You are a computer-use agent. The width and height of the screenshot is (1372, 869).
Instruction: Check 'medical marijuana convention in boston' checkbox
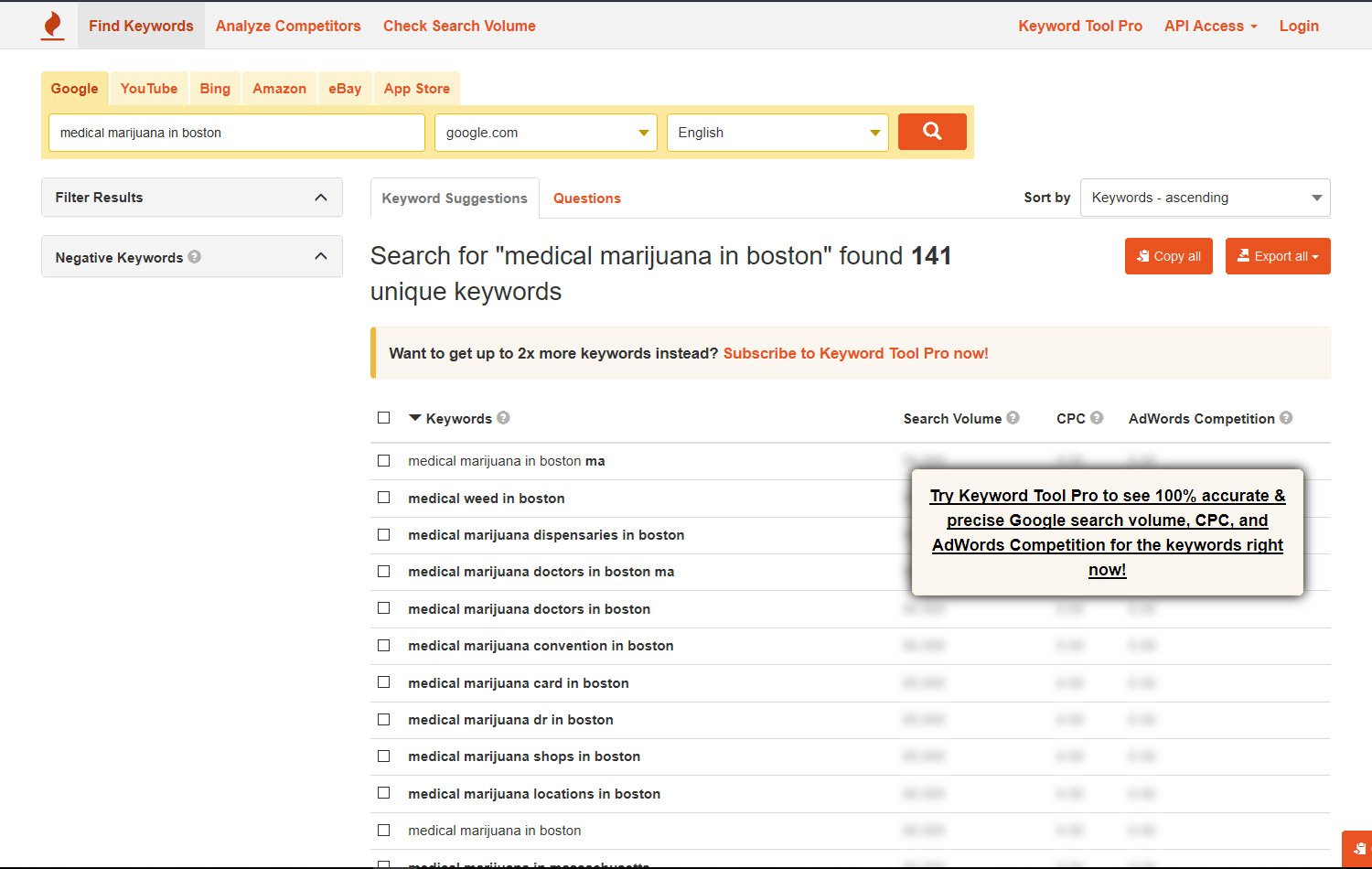pos(384,646)
